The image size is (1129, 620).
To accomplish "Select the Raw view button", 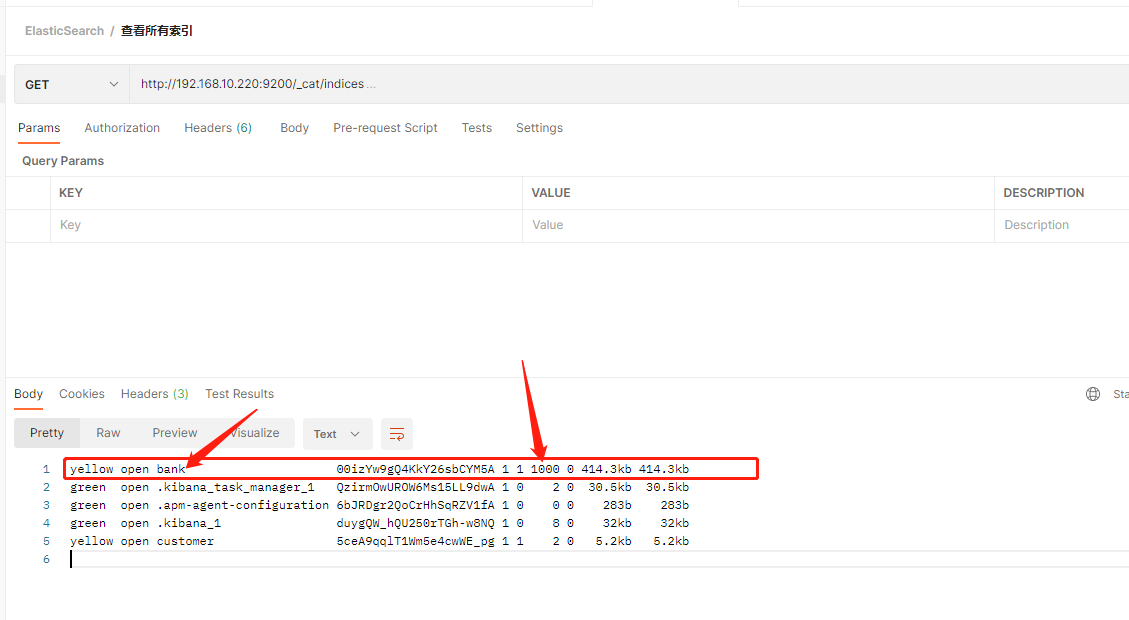I will (108, 433).
